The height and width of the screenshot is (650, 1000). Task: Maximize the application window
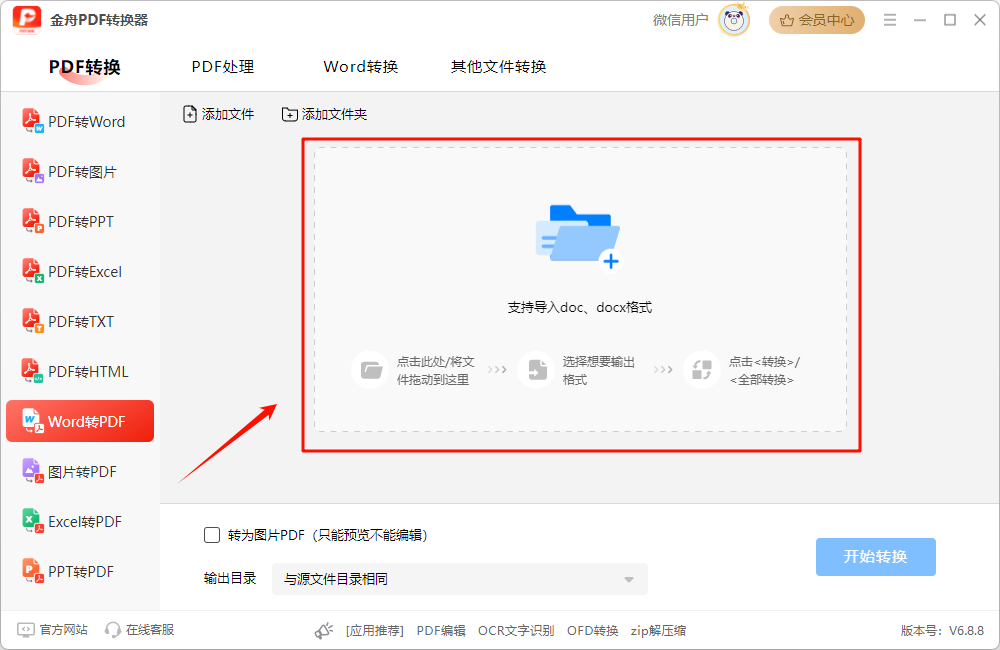pyautogui.click(x=950, y=20)
